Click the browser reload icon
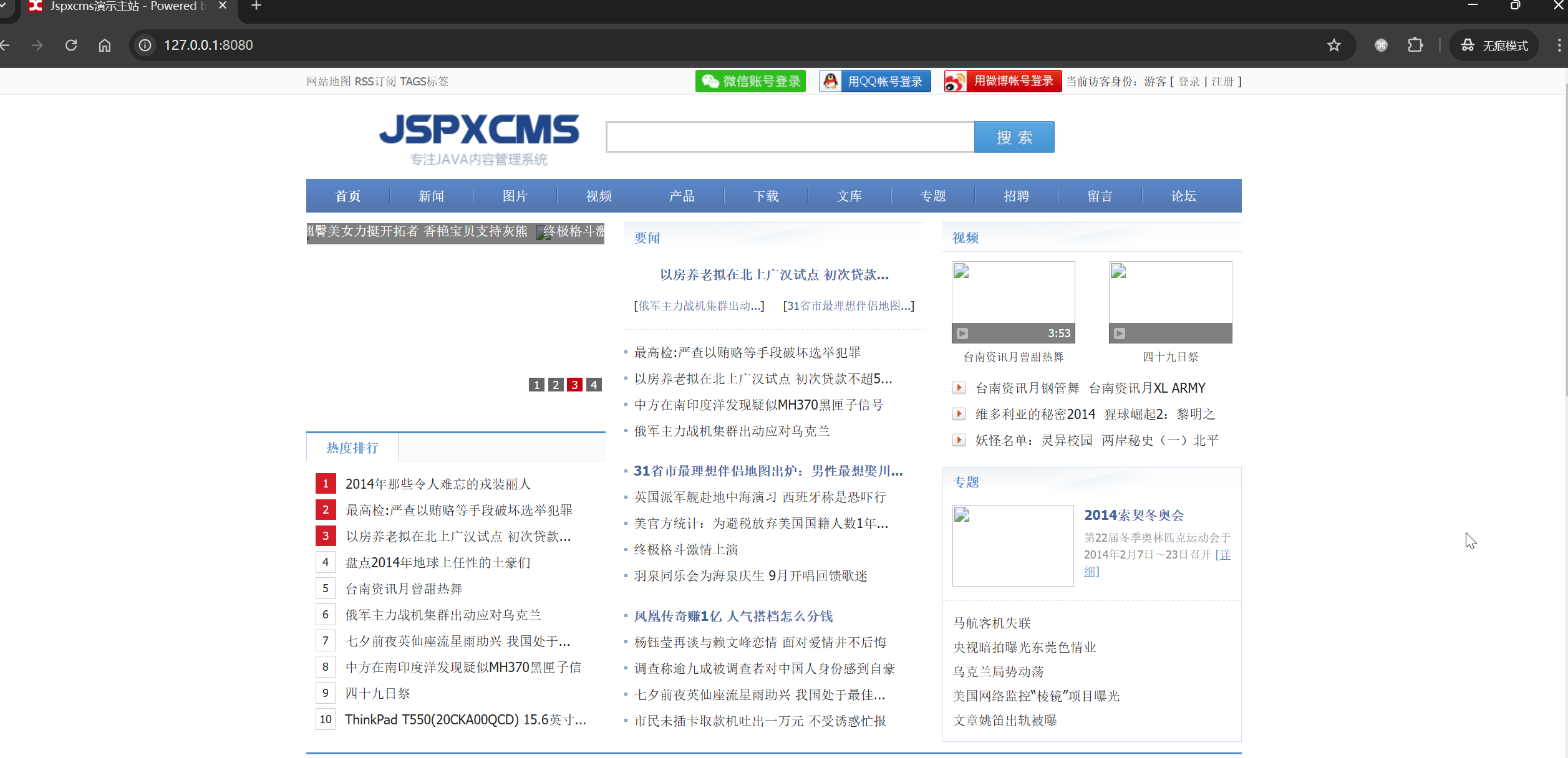 71,45
